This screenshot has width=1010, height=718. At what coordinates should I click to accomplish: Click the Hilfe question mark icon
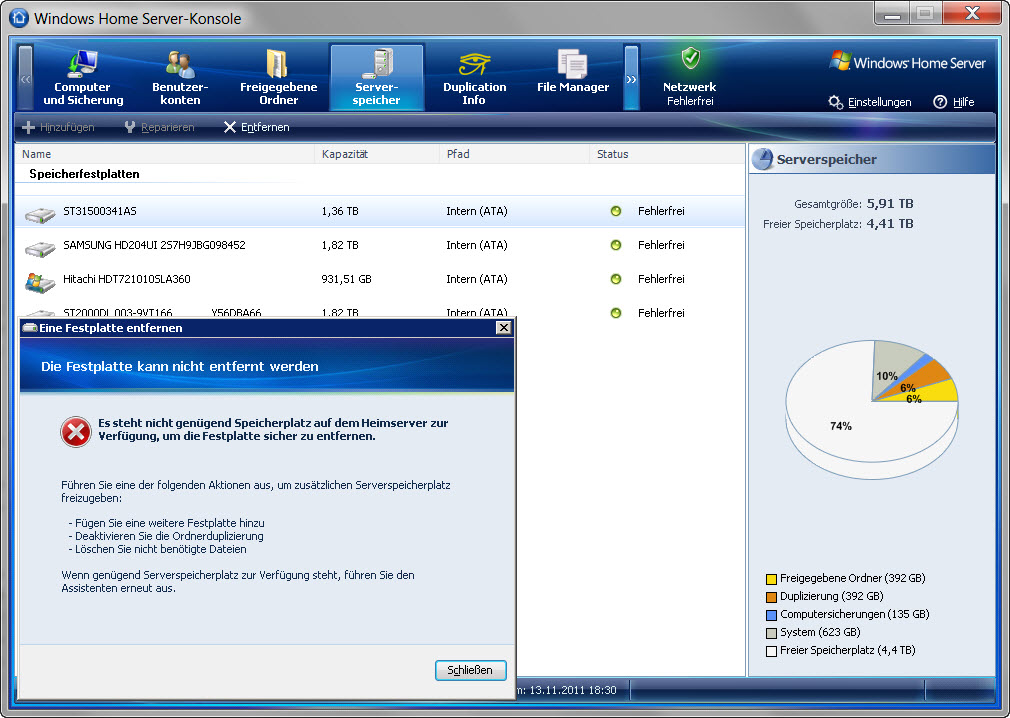click(940, 102)
